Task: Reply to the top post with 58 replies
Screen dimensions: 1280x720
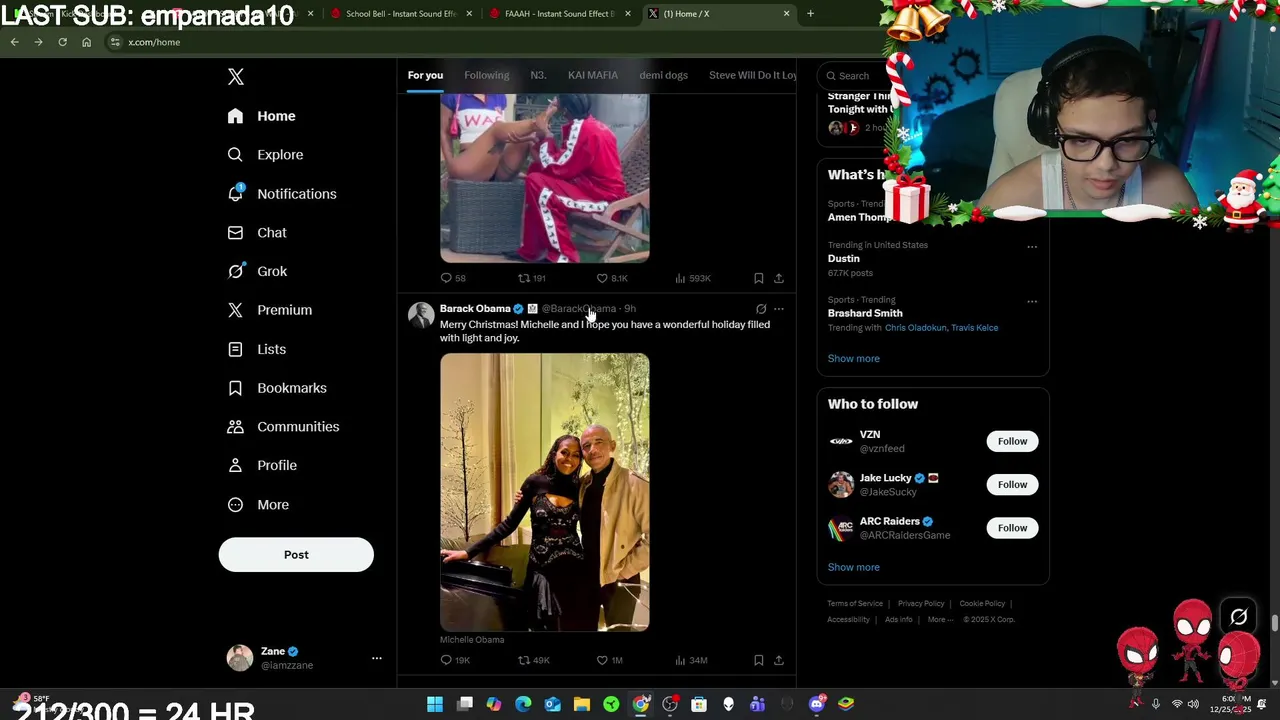Action: (453, 278)
